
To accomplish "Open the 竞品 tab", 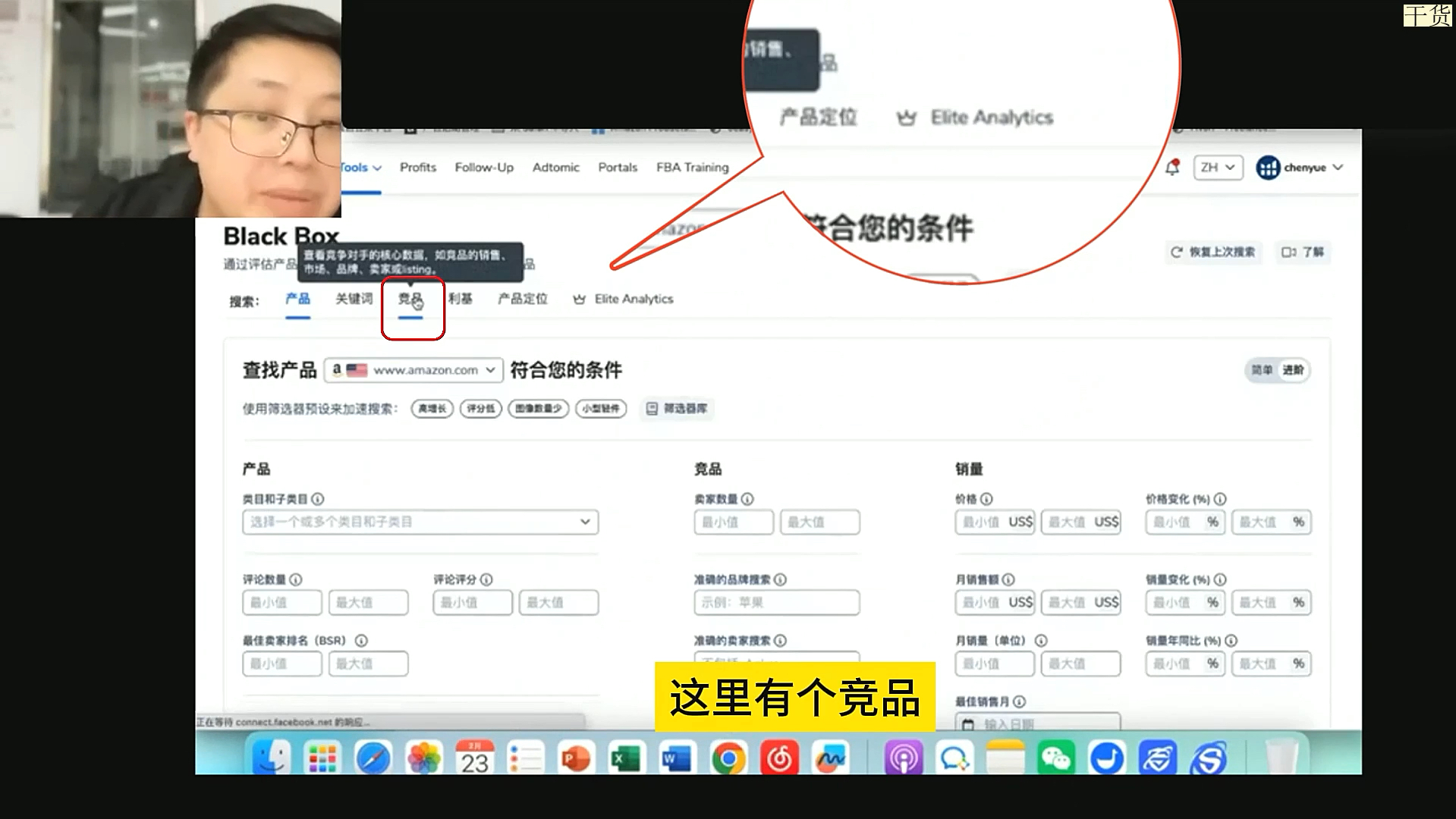I will click(x=410, y=300).
